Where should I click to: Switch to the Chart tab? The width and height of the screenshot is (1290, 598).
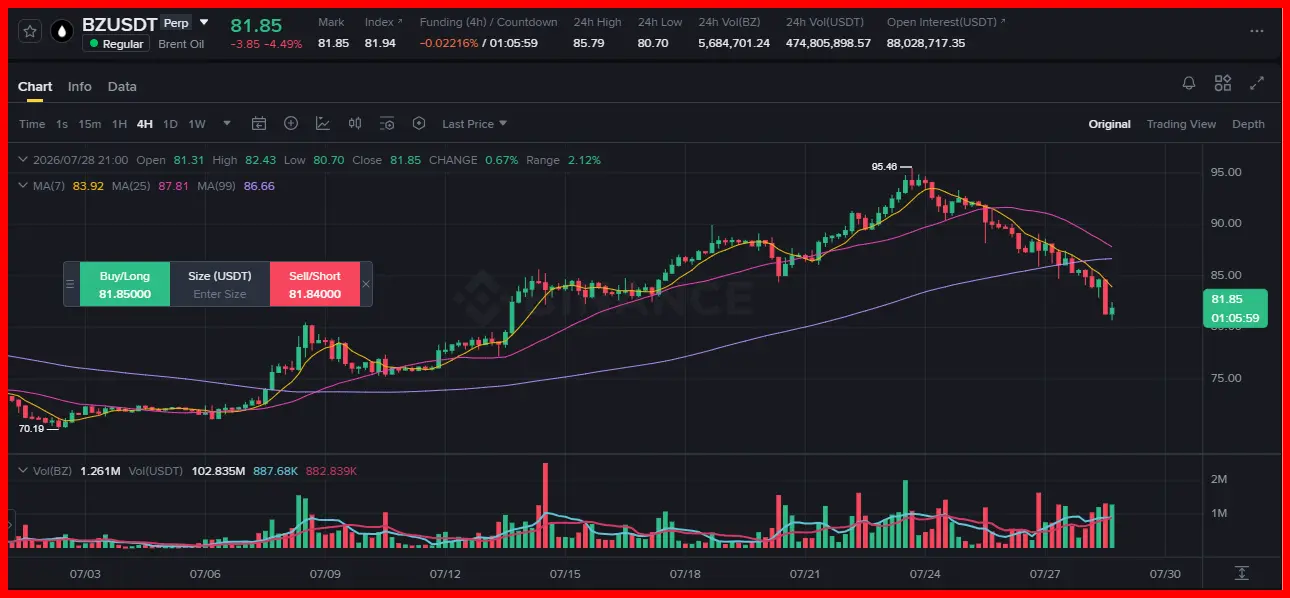35,87
